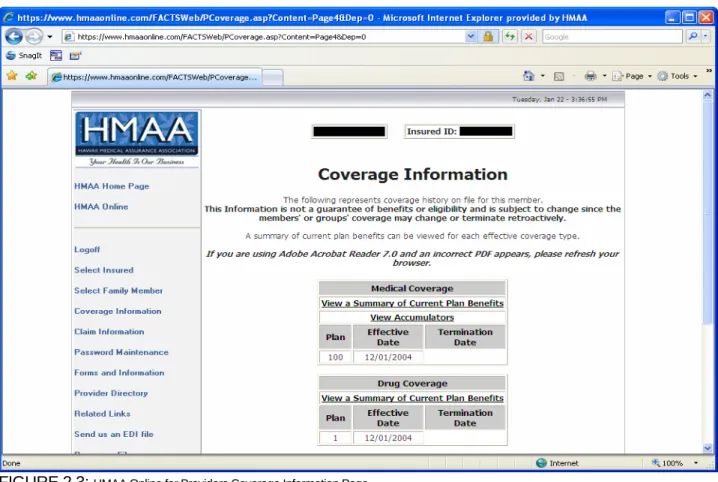
Task: Open the Provider Directory link
Action: [x=111, y=393]
